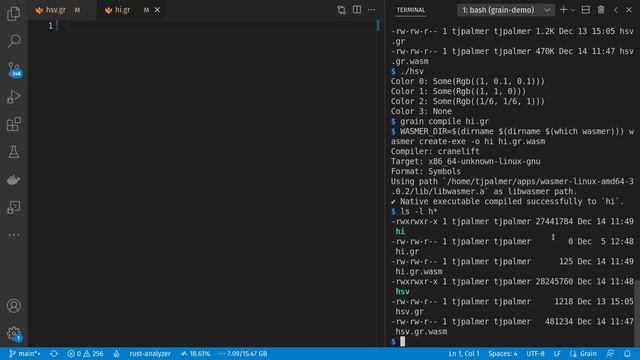Image resolution: width=640 pixels, height=360 pixels.
Task: Show additional views ellipsis in activity bar
Action: point(13,235)
